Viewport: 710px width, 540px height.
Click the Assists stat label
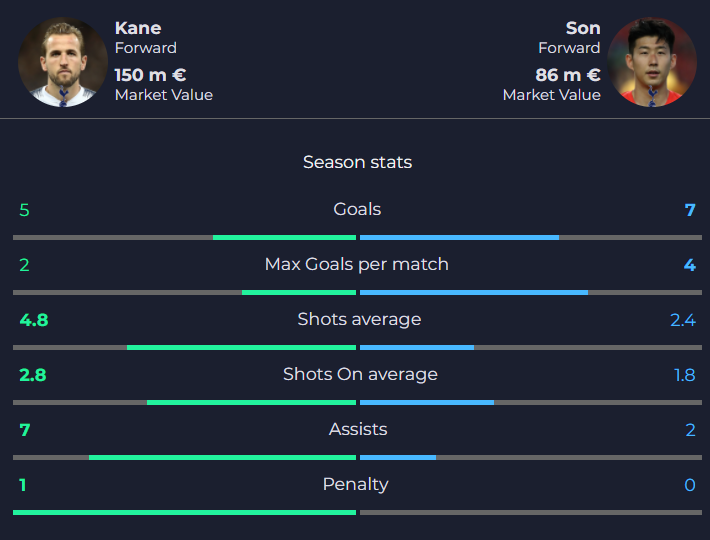tap(358, 429)
